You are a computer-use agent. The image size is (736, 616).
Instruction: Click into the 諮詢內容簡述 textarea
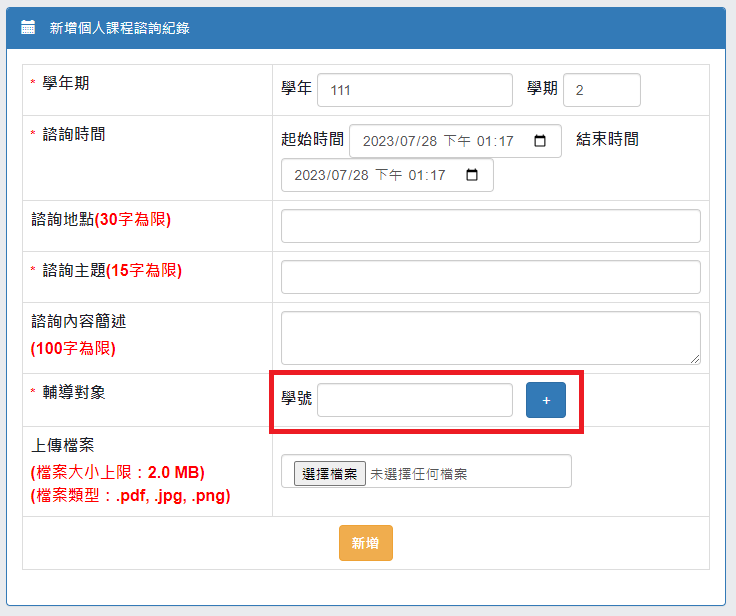click(491, 338)
